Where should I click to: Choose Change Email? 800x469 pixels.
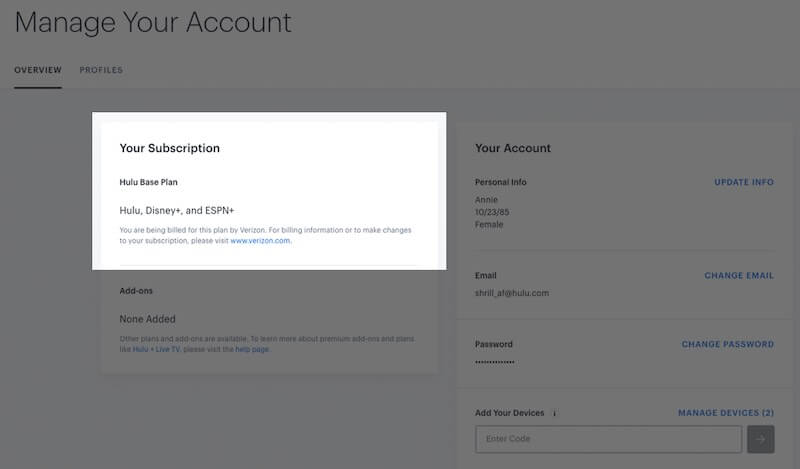point(739,276)
